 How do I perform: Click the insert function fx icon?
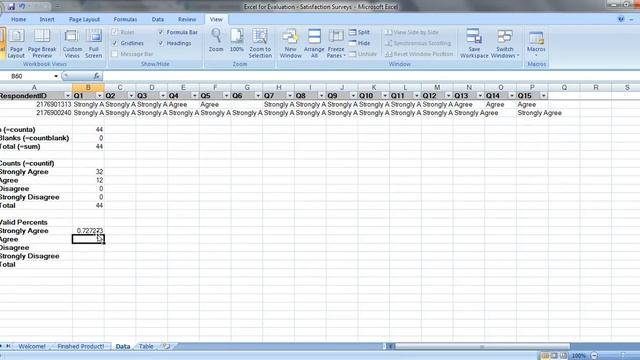[x=96, y=76]
